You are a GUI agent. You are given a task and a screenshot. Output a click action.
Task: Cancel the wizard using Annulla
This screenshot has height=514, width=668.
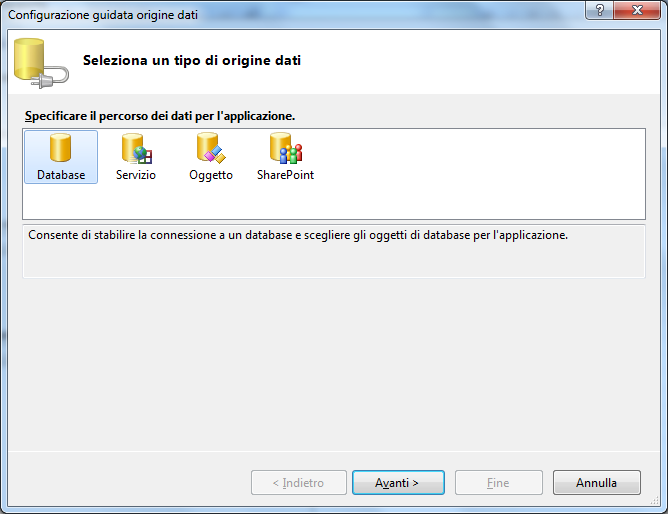pyautogui.click(x=596, y=482)
